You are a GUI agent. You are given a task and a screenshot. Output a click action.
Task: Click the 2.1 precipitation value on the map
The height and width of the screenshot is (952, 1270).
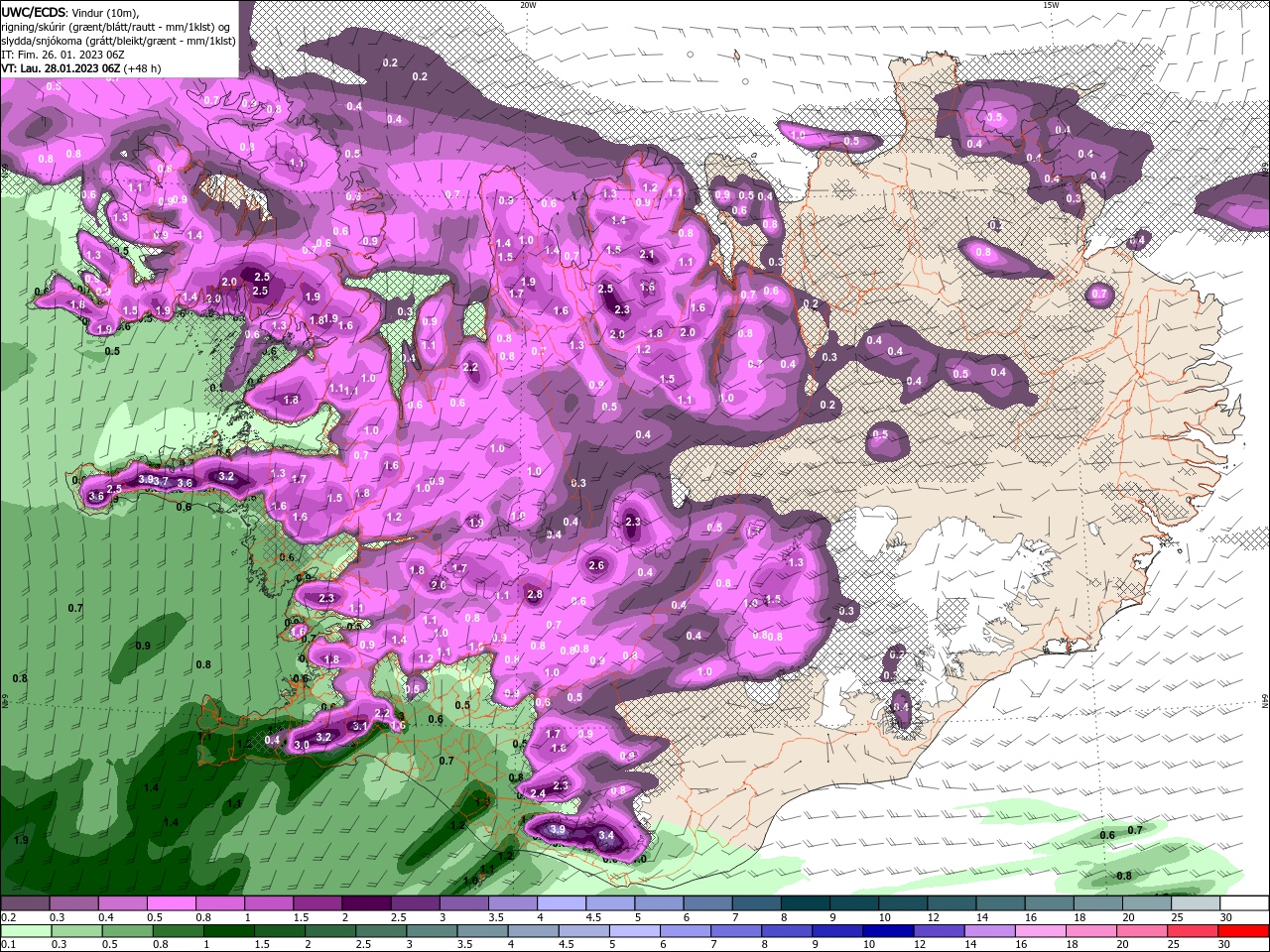(x=647, y=255)
